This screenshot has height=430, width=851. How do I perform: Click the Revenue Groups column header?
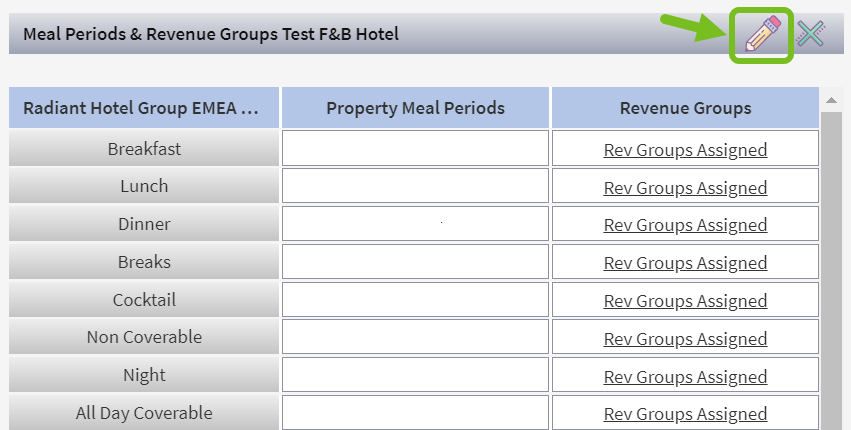click(685, 108)
